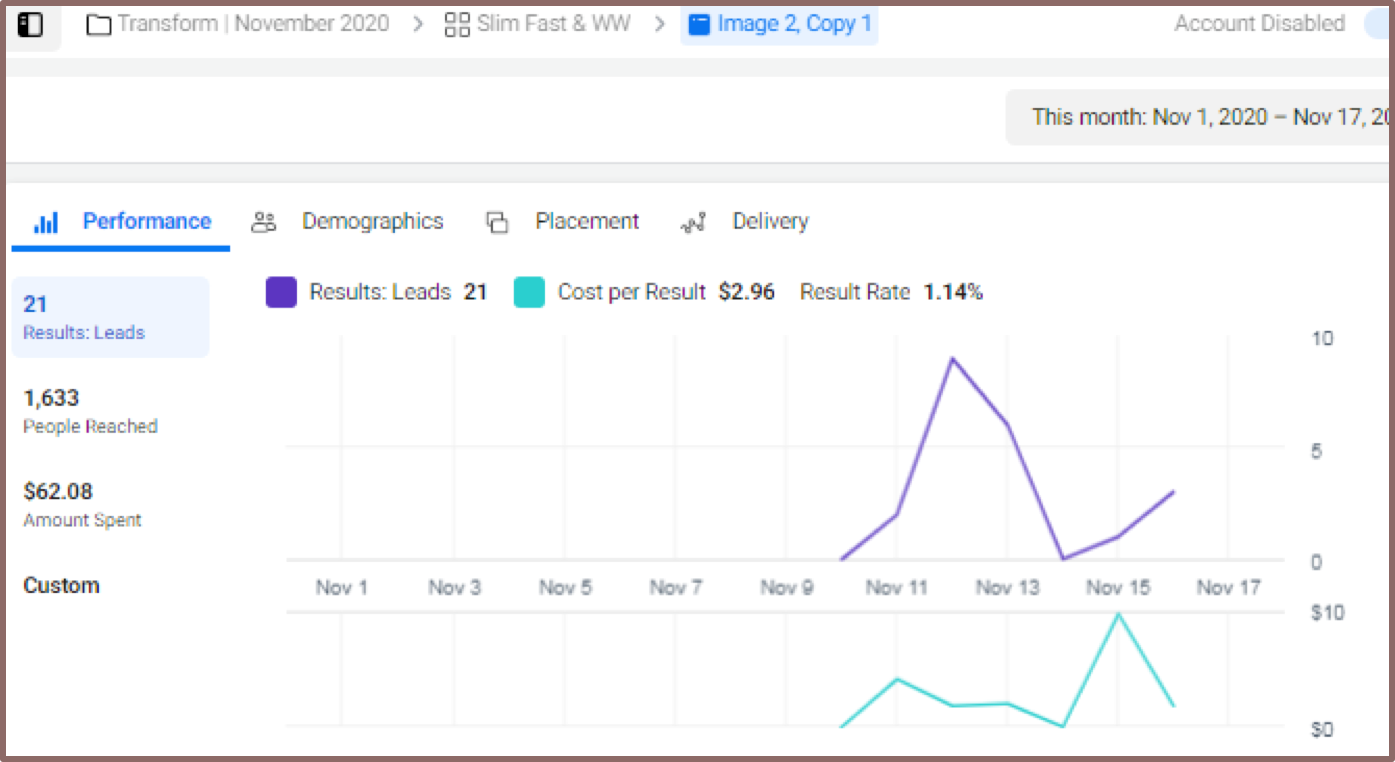Image resolution: width=1395 pixels, height=762 pixels.
Task: Click the Nov 1 axis label
Action: pyautogui.click(x=342, y=588)
